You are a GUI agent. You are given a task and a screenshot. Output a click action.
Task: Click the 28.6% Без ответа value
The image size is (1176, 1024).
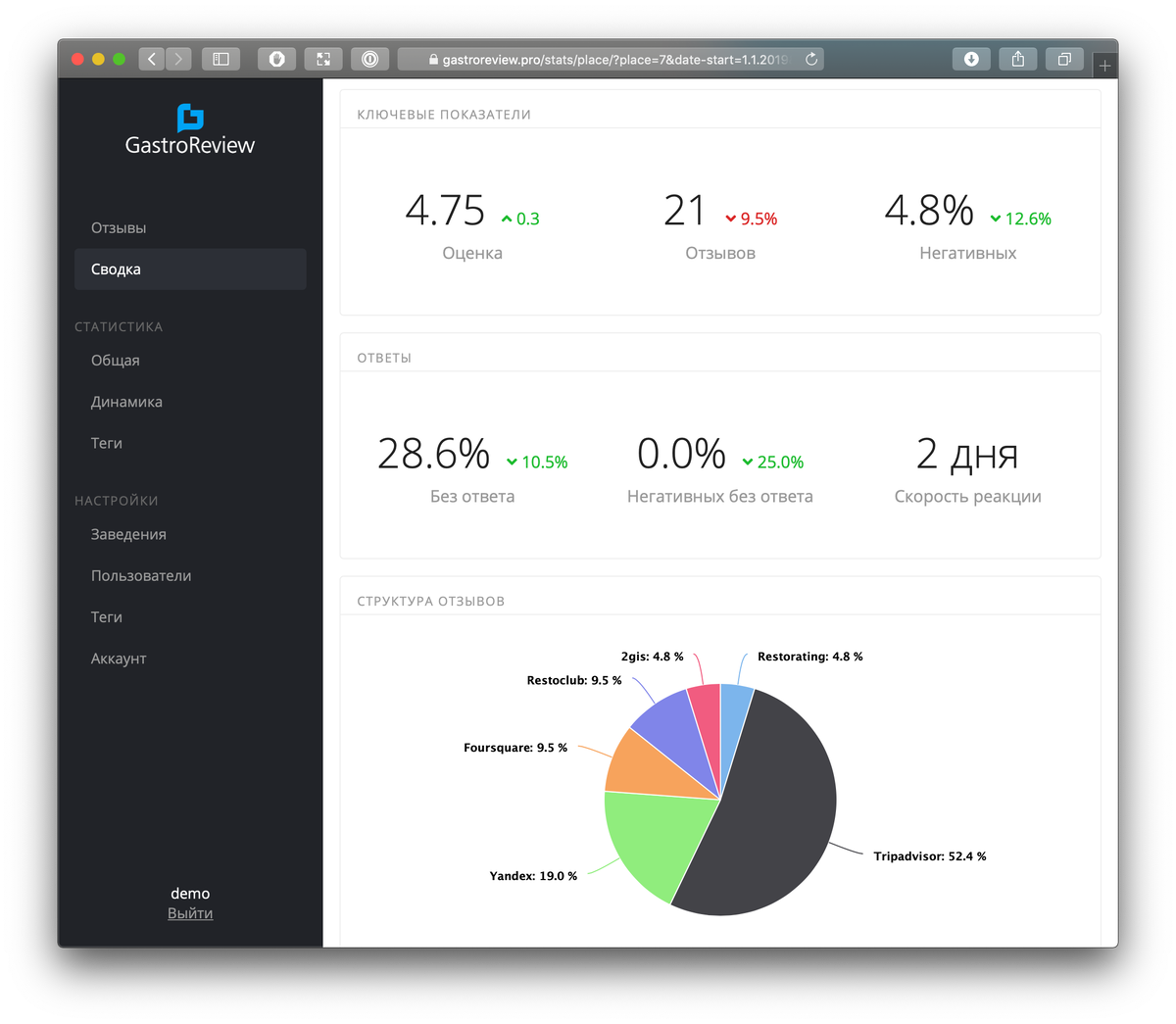[x=433, y=454]
